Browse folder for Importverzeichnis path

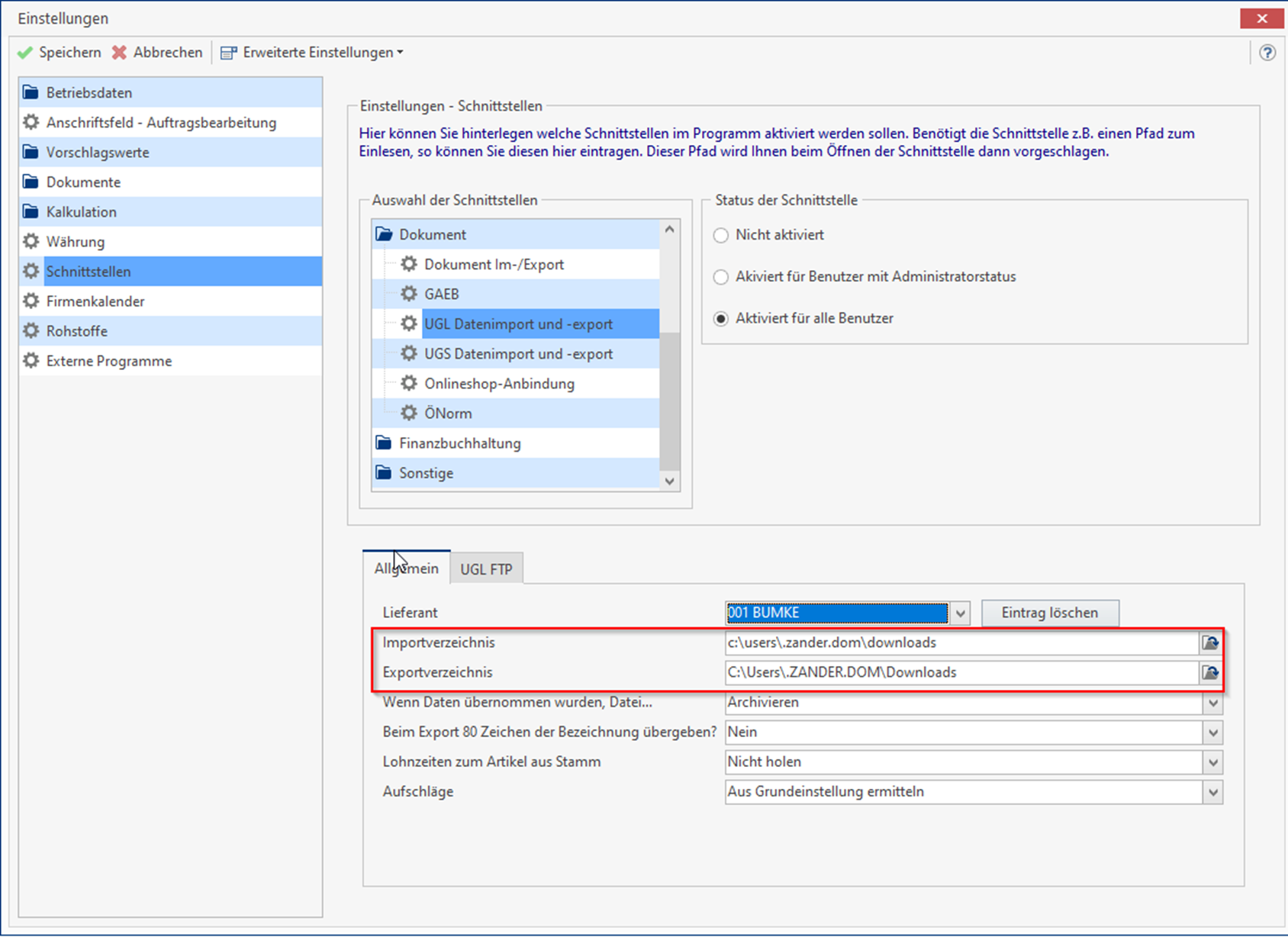tap(1210, 643)
